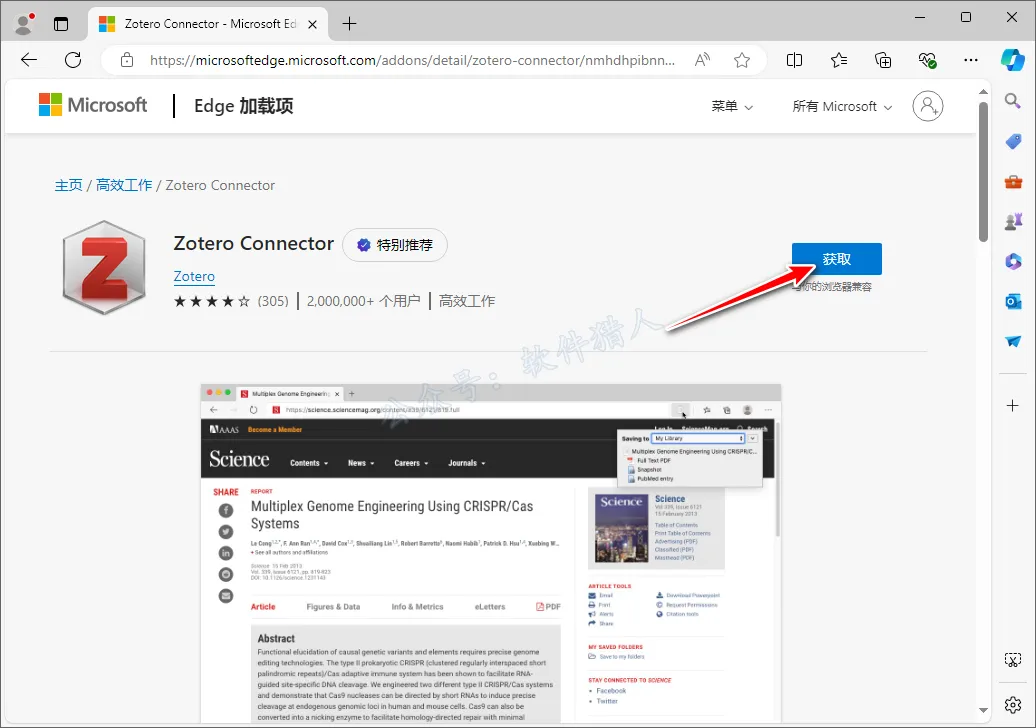Viewport: 1036px width, 728px height.
Task: Click the scrollbar down arrow
Action: tap(983, 710)
